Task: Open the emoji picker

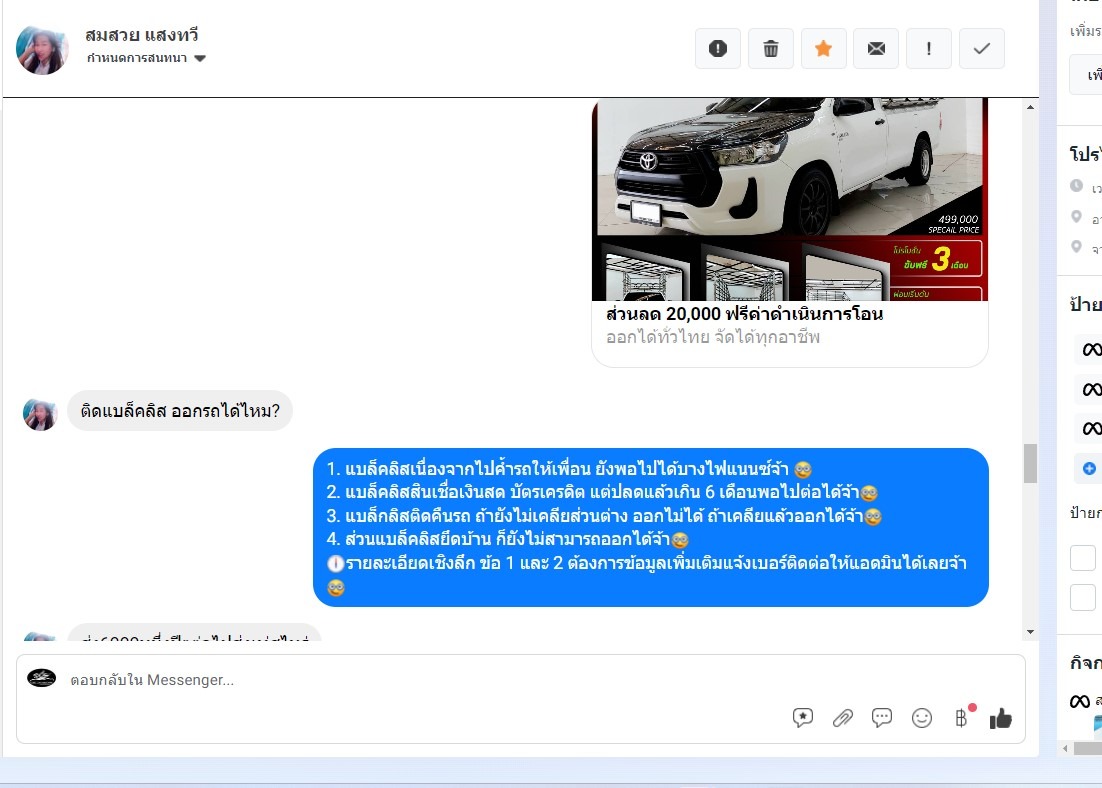Action: point(922,717)
